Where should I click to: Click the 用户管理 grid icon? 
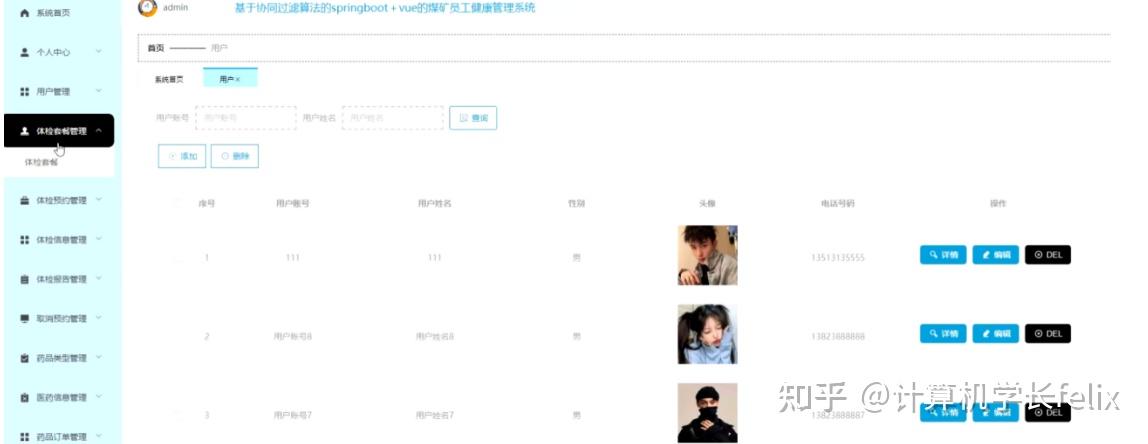tap(24, 92)
